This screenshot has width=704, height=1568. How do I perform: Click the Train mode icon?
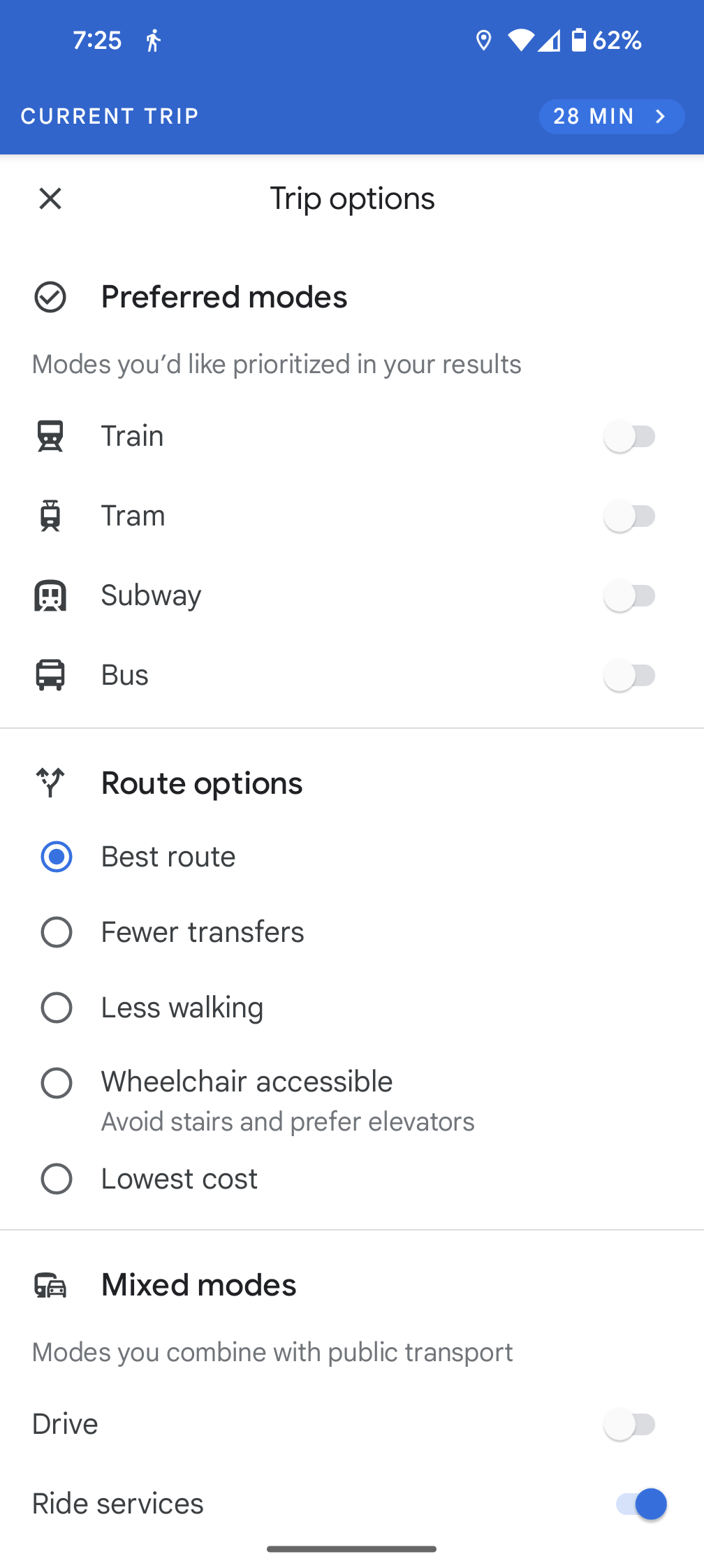(x=50, y=436)
